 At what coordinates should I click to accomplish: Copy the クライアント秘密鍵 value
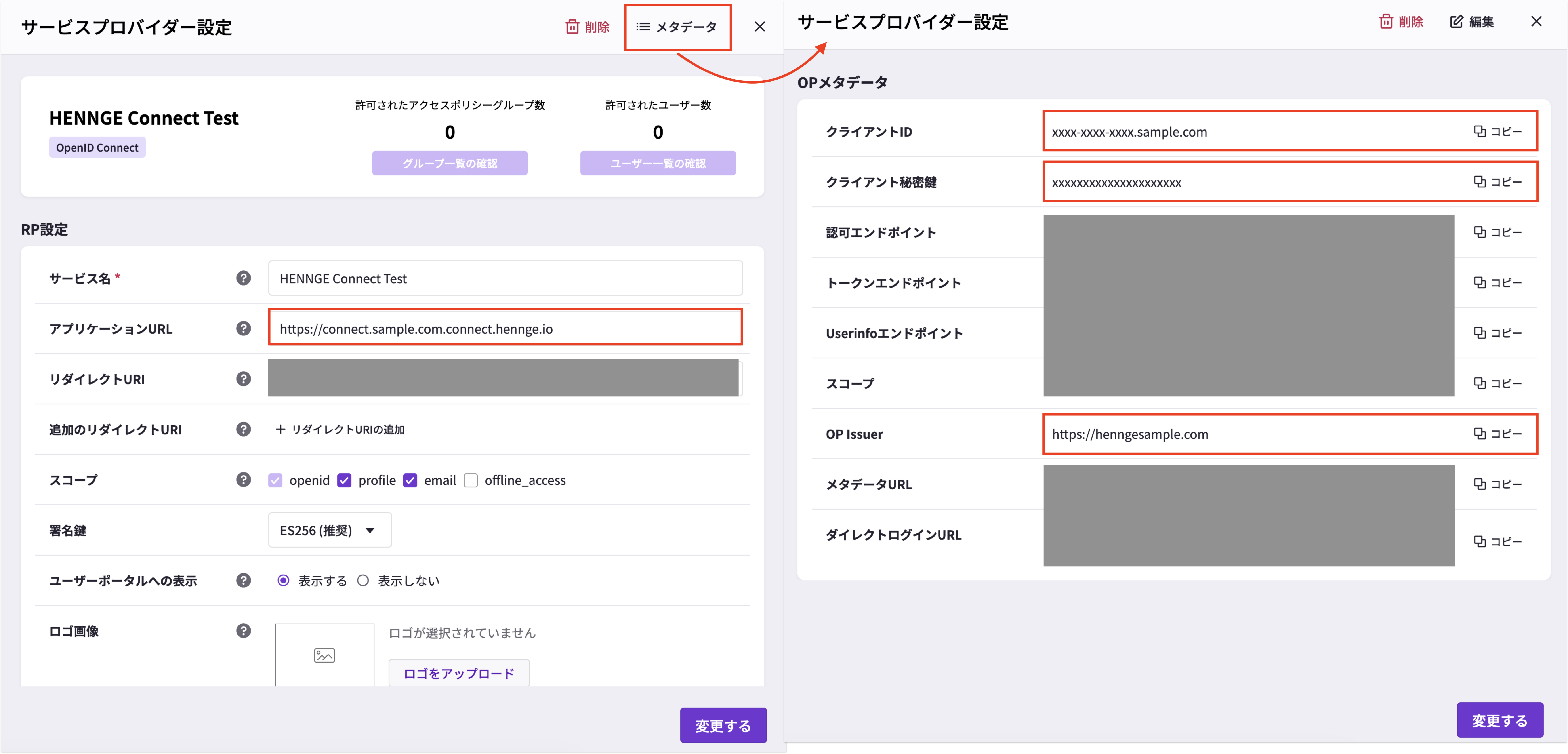pos(1497,181)
